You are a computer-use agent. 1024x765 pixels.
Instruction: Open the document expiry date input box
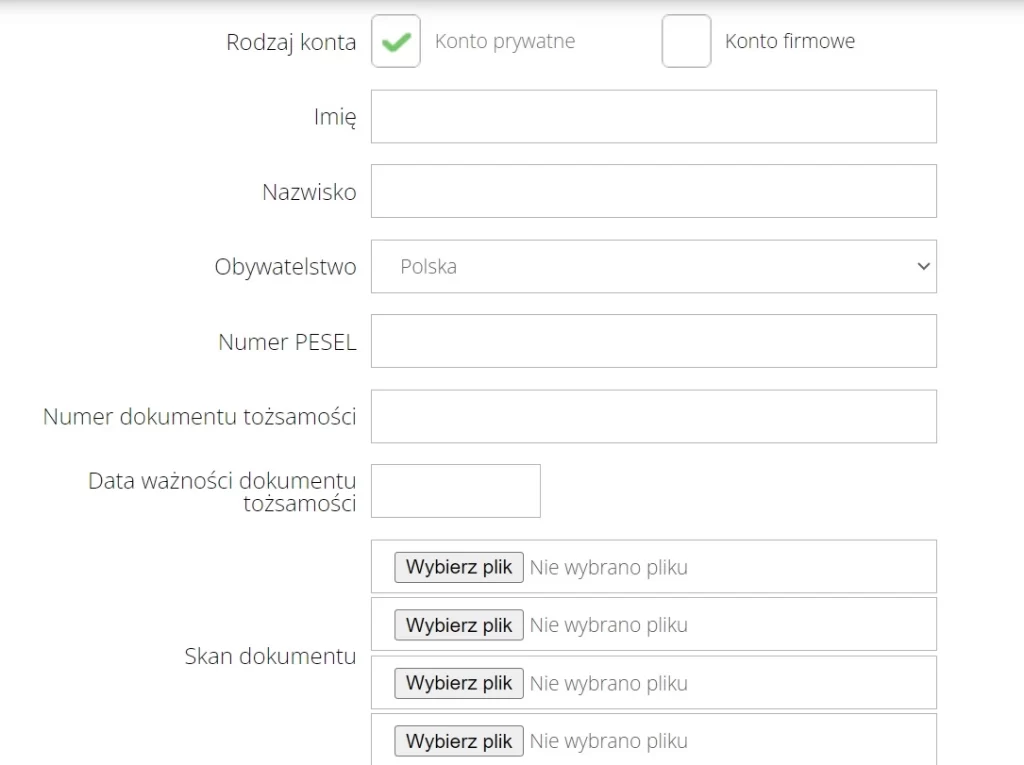tap(455, 491)
